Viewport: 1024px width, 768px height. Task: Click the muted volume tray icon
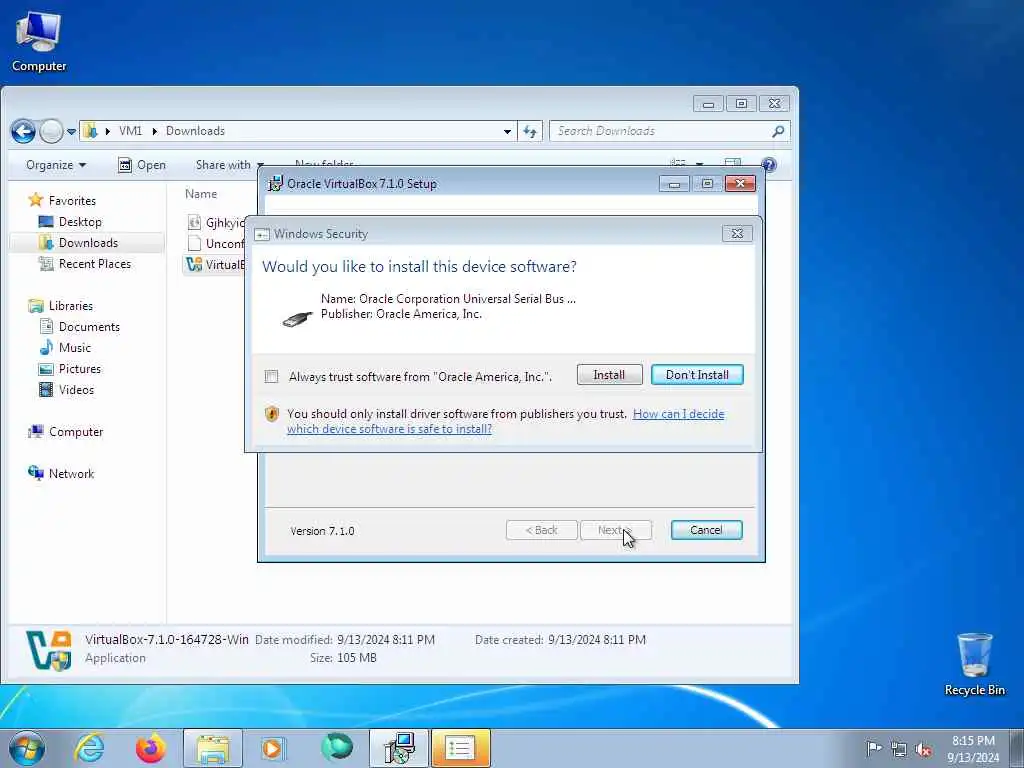(x=923, y=750)
